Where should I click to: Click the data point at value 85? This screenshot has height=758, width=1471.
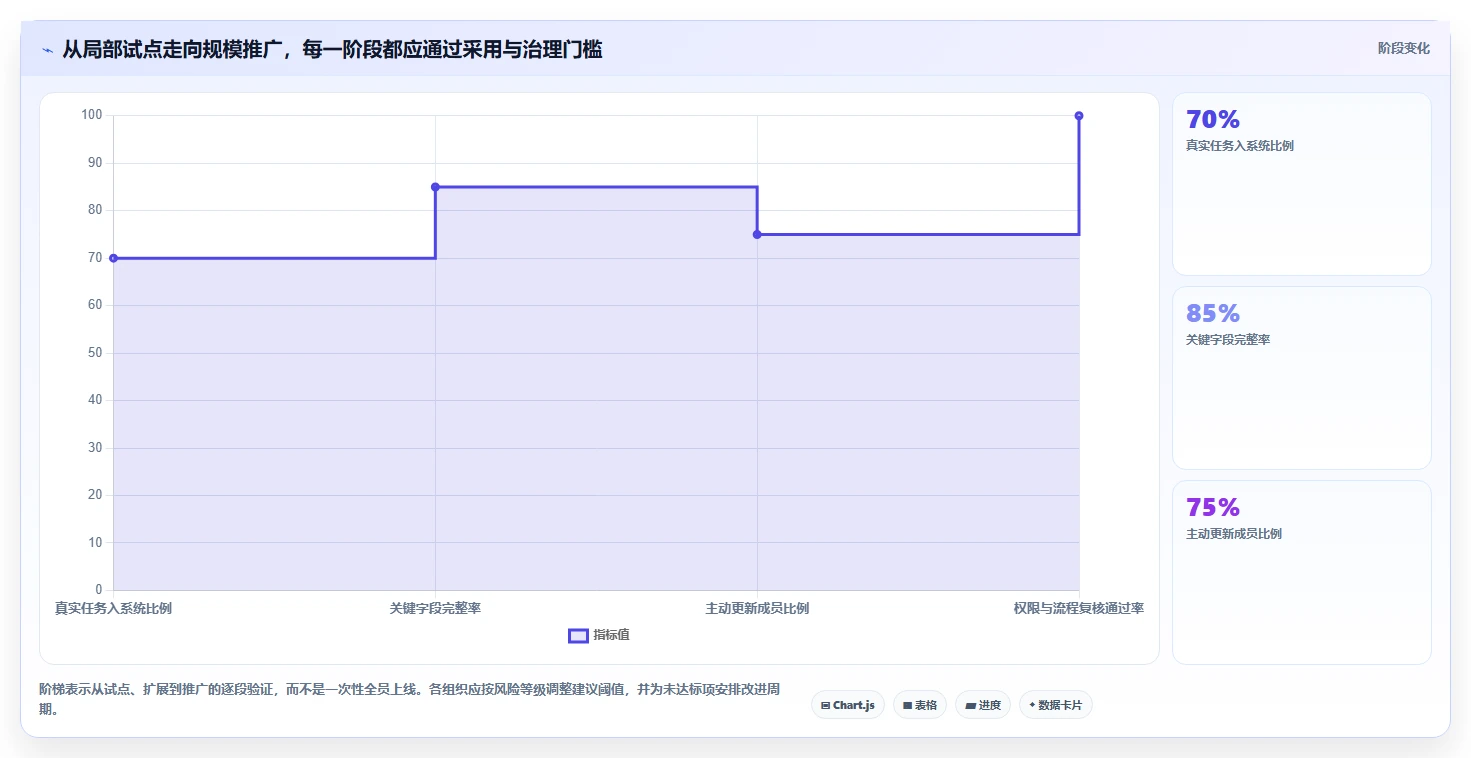pos(435,187)
